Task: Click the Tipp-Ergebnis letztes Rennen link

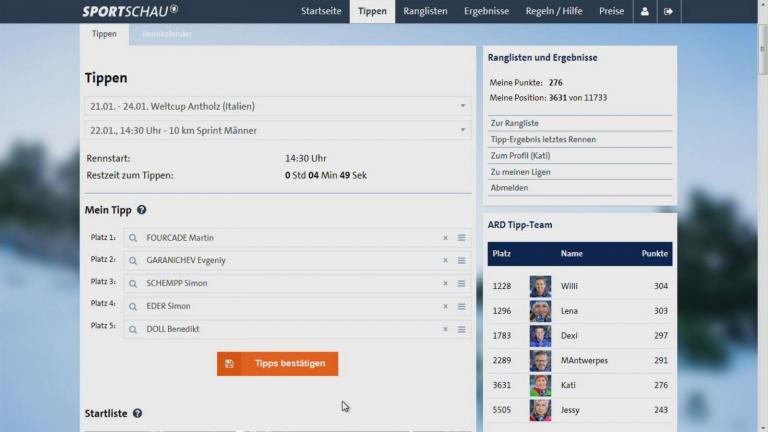Action: pyautogui.click(x=543, y=139)
